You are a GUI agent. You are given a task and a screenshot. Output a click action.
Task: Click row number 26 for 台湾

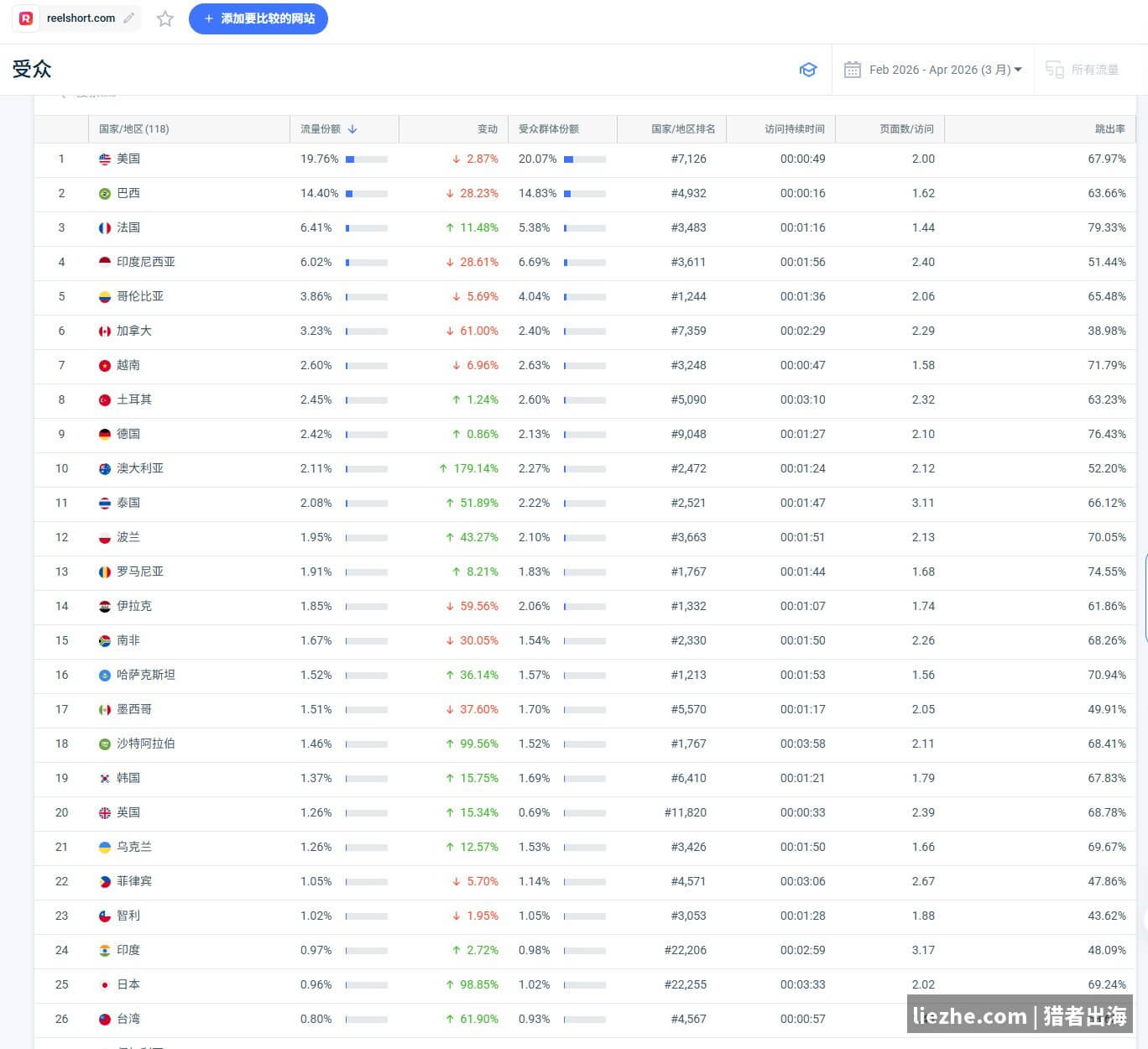(x=61, y=1019)
